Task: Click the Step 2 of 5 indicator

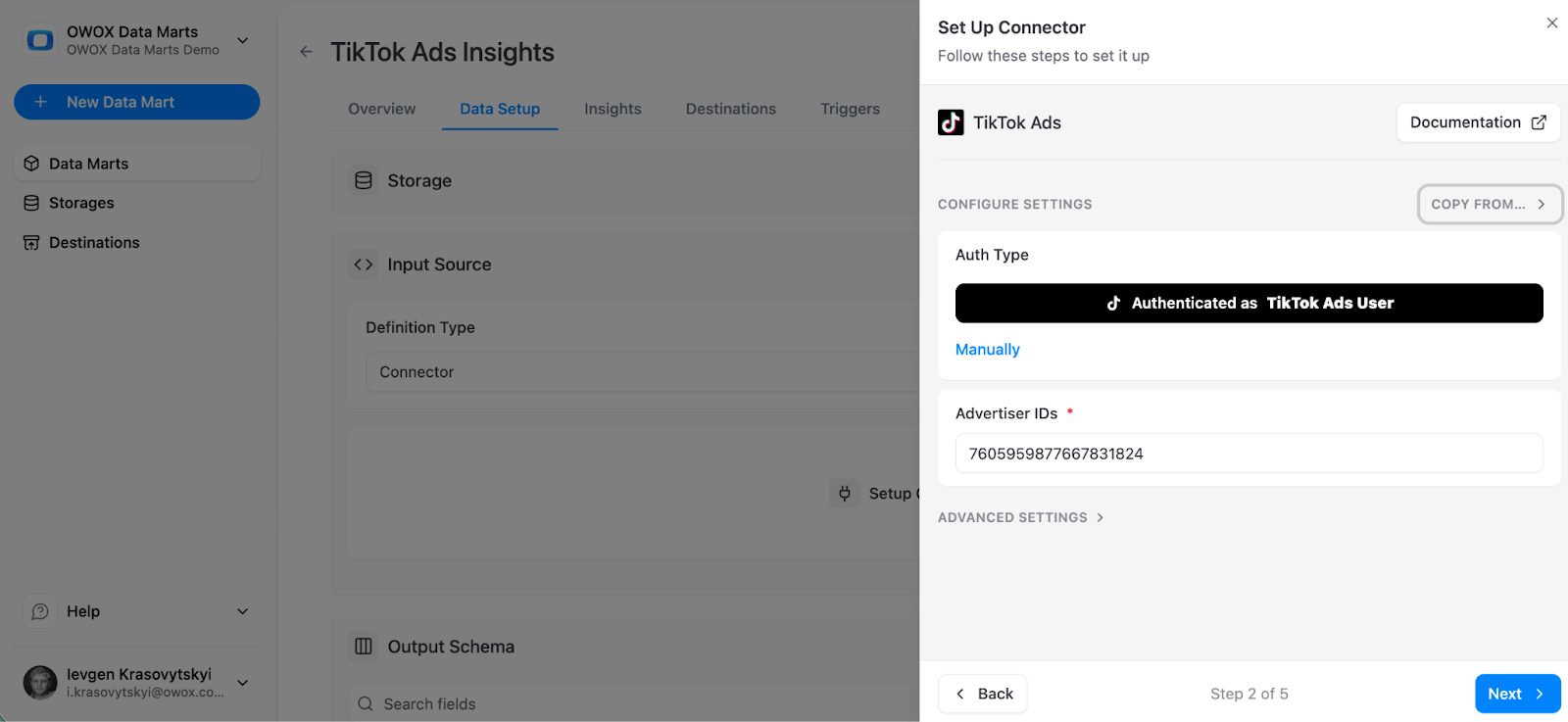Action: click(1249, 694)
